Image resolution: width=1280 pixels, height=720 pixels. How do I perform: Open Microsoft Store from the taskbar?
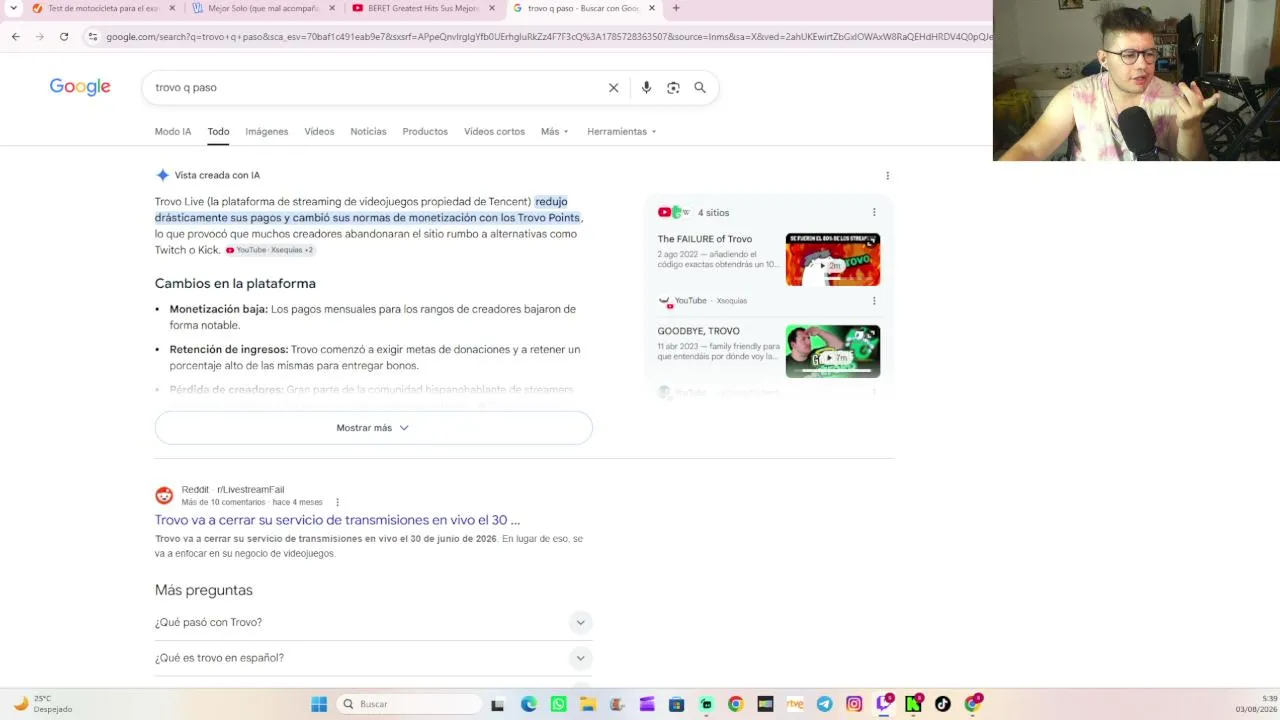point(676,704)
